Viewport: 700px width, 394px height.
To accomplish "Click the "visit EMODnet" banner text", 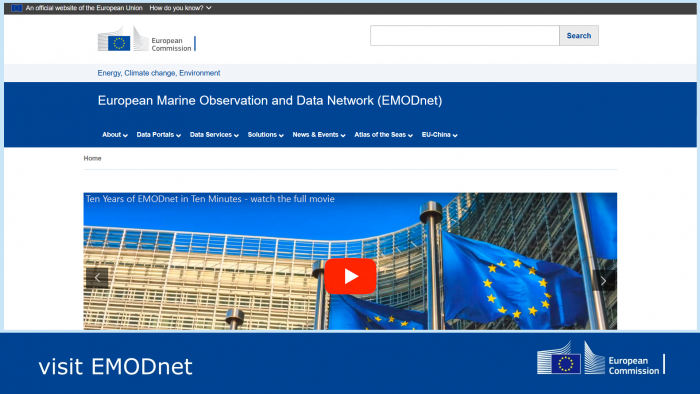I will click(x=115, y=367).
